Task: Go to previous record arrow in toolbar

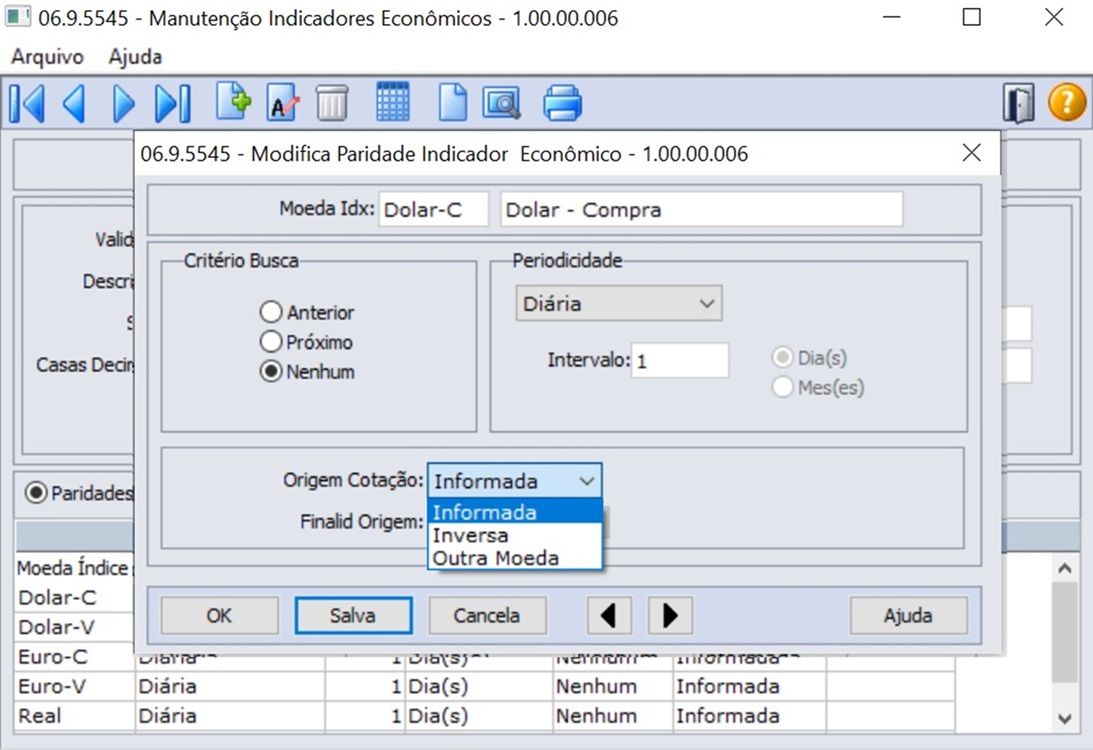Action: click(74, 103)
